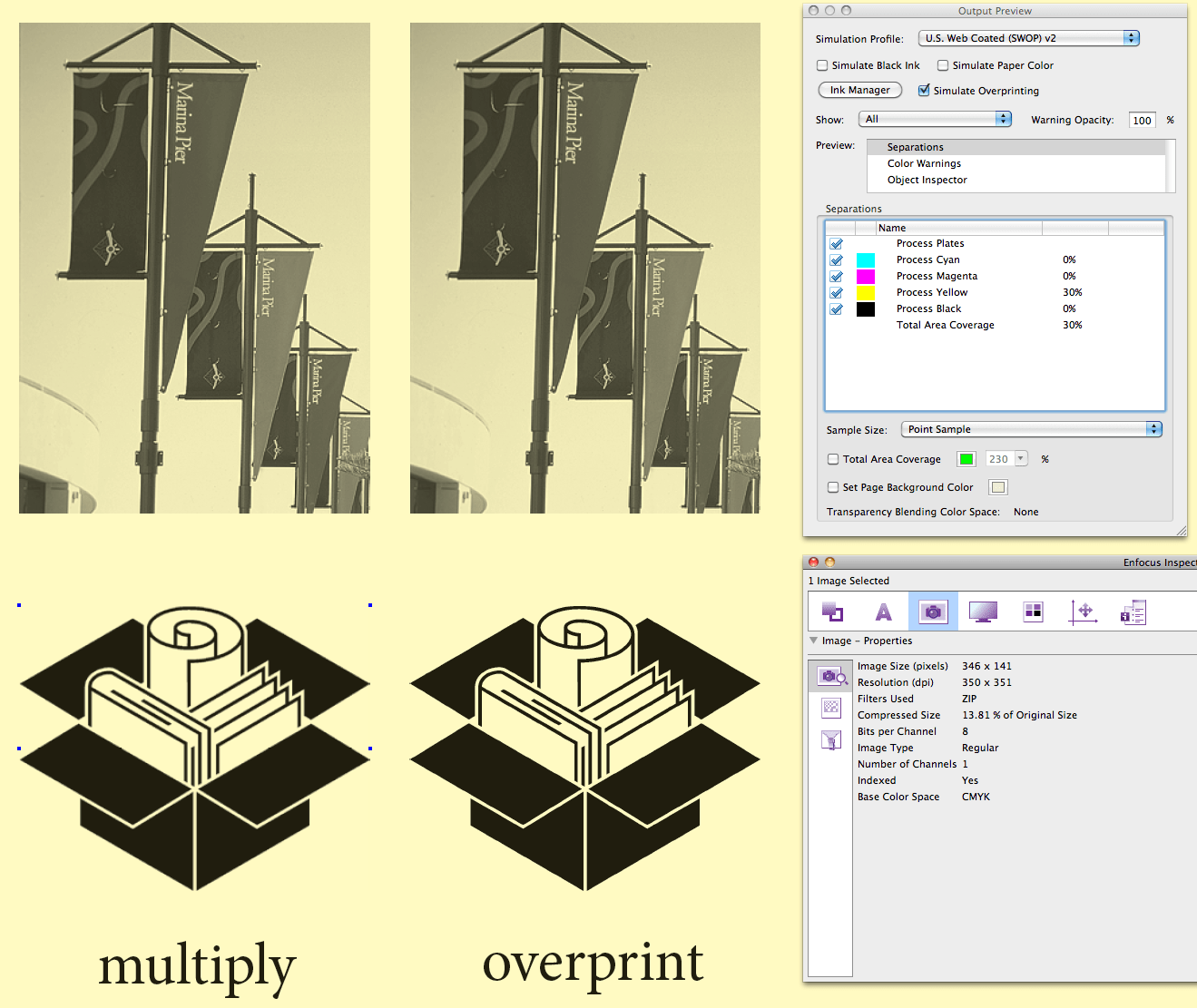Open the Sample Size dropdown
Image resolution: width=1197 pixels, height=1008 pixels.
pyautogui.click(x=1032, y=429)
